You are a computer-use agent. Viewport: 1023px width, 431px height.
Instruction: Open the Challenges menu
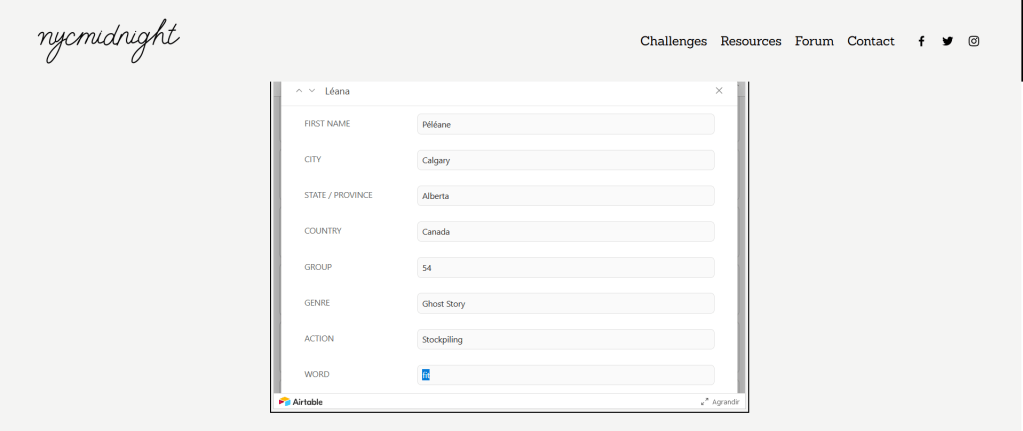(x=673, y=41)
